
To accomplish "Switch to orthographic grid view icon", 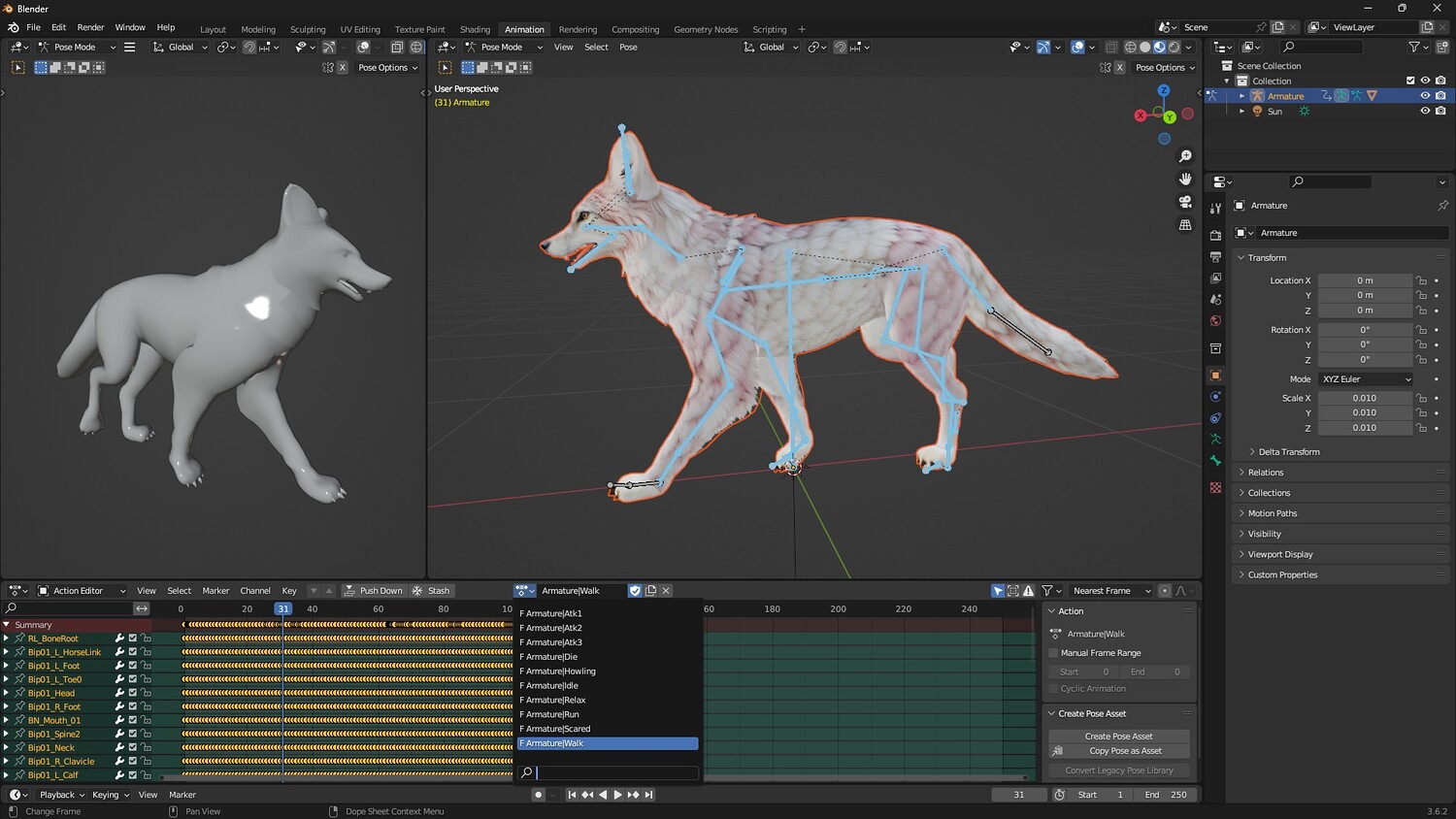I will pyautogui.click(x=1185, y=225).
